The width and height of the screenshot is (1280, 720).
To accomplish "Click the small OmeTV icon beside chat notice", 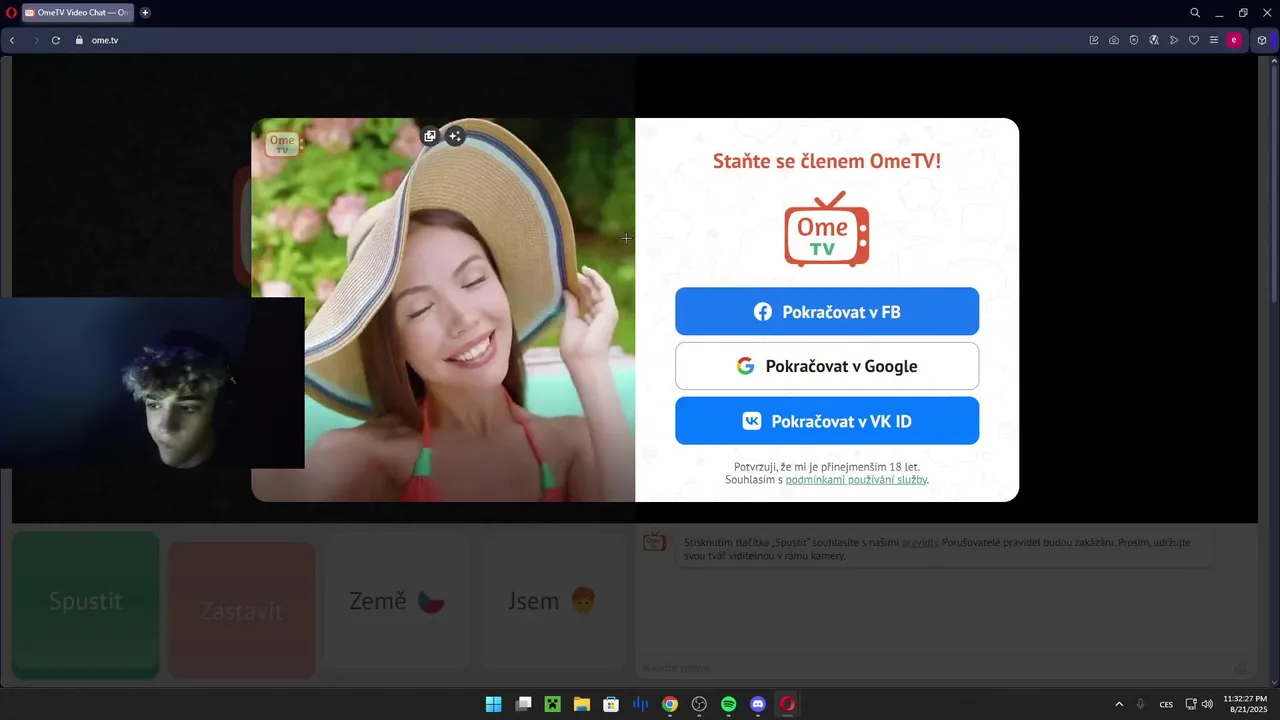I will [655, 541].
